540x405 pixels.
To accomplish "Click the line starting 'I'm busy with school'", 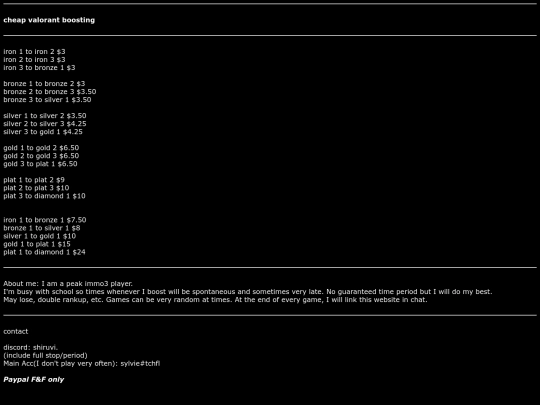I will point(248,291).
